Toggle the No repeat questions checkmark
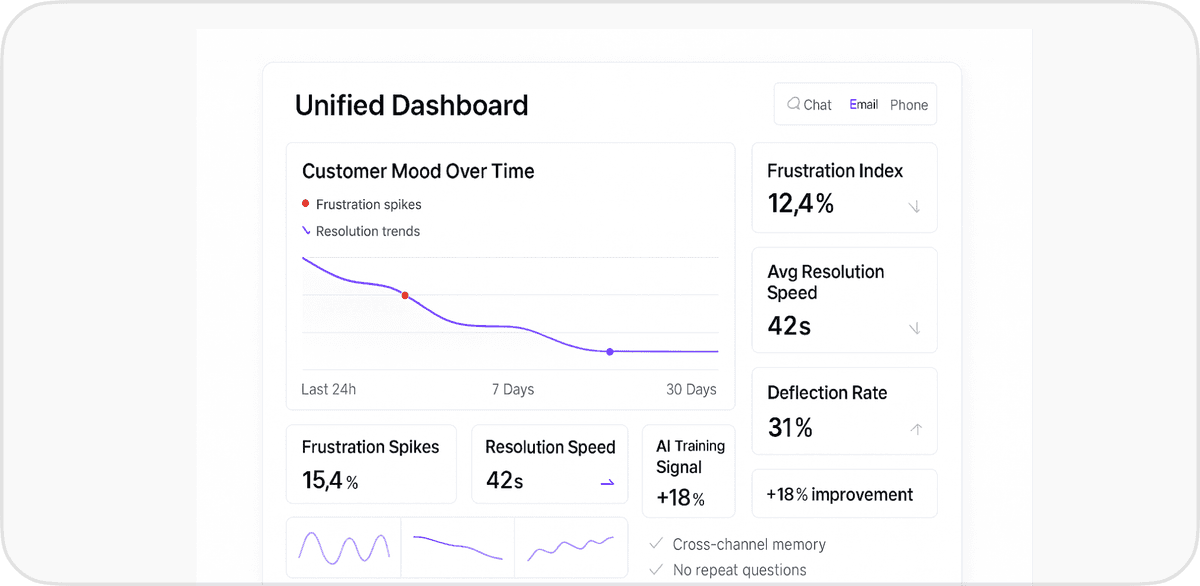 tap(656, 570)
